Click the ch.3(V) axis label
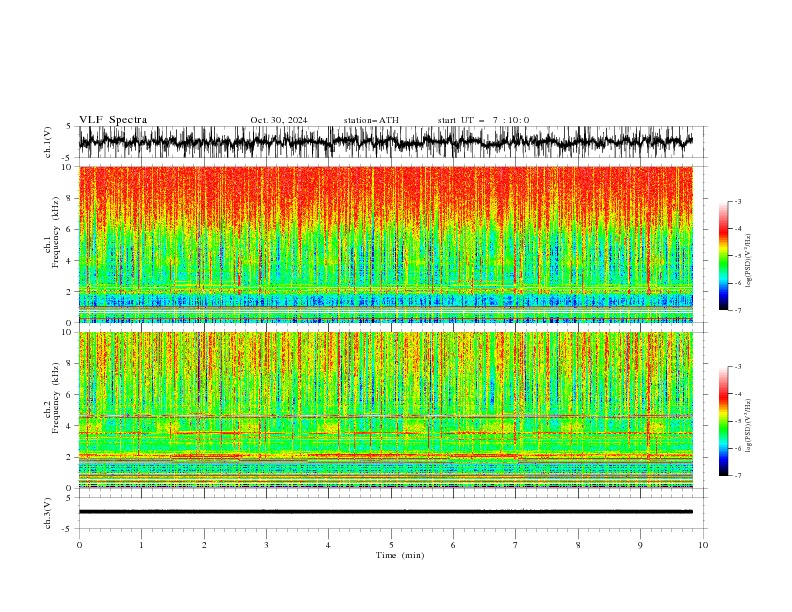The height and width of the screenshot is (612, 792). [x=48, y=513]
